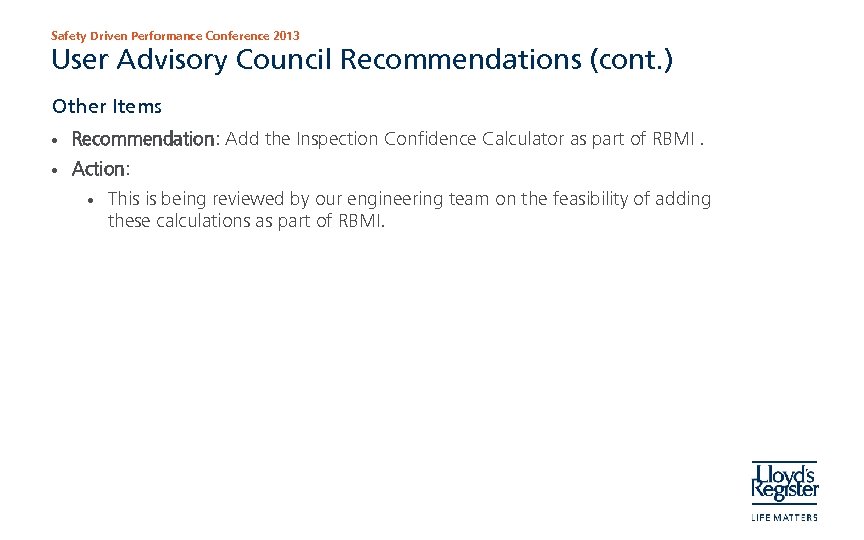
Task: Click the divider line under the logo
Action: coord(785,505)
